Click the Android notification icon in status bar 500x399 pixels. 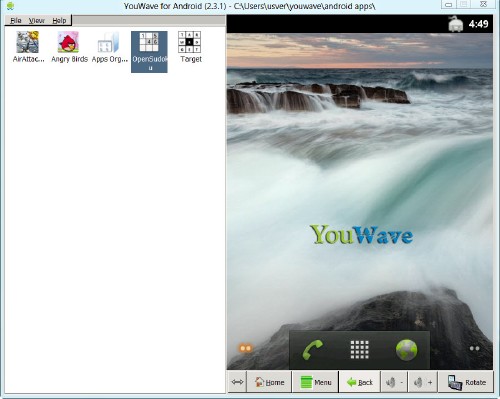[455, 24]
